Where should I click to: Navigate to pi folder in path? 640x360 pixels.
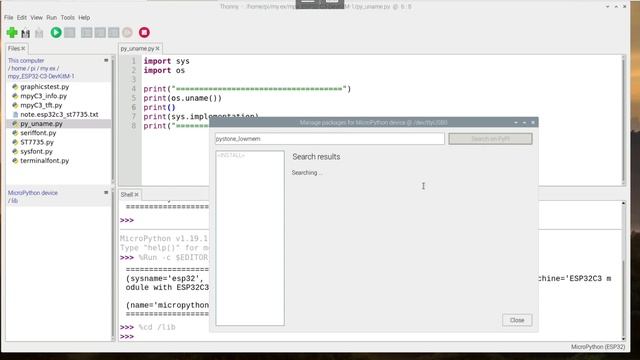[x=33, y=69]
